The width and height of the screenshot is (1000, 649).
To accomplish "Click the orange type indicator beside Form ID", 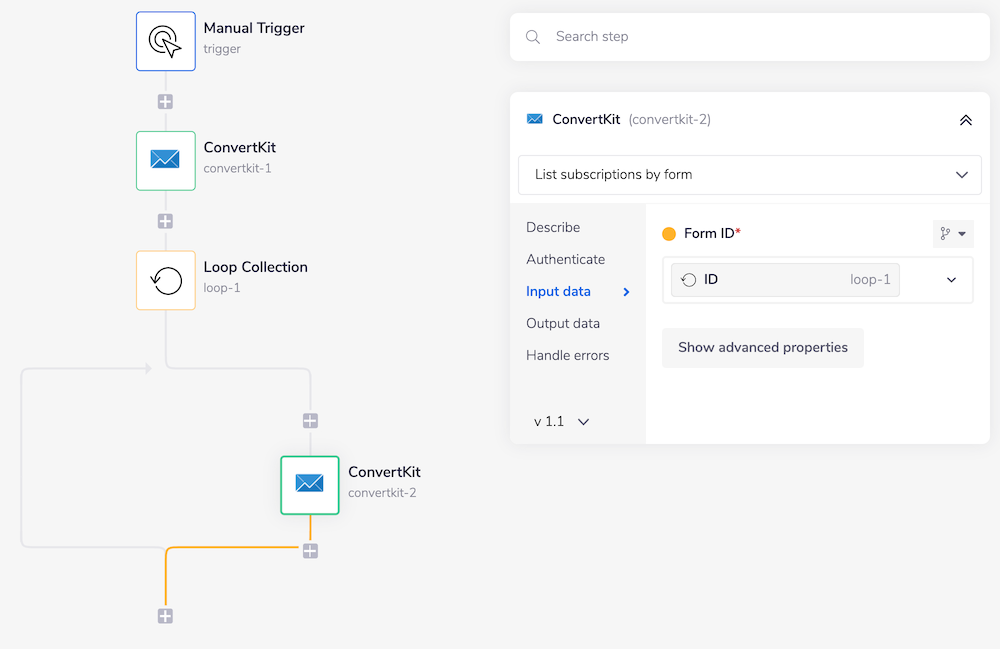I will 669,233.
